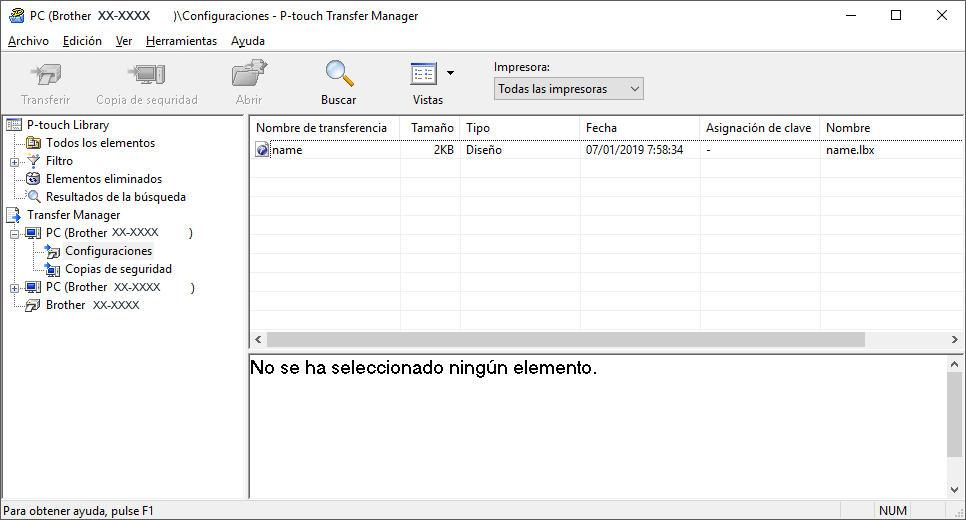The width and height of the screenshot is (966, 520).
Task: Open the Vistas dropdown arrow
Action: click(x=450, y=73)
